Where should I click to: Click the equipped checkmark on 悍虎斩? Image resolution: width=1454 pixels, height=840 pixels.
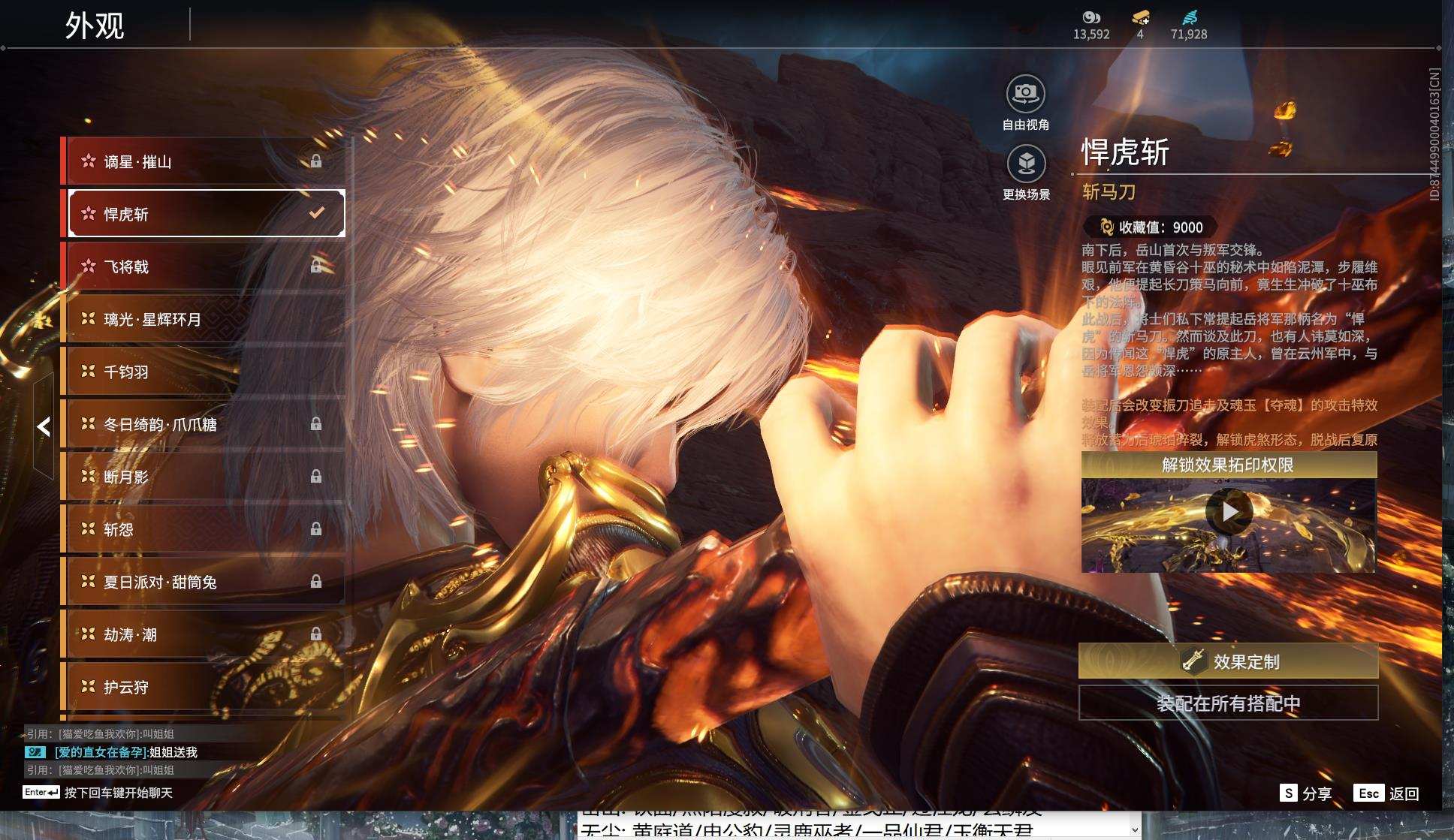[317, 213]
